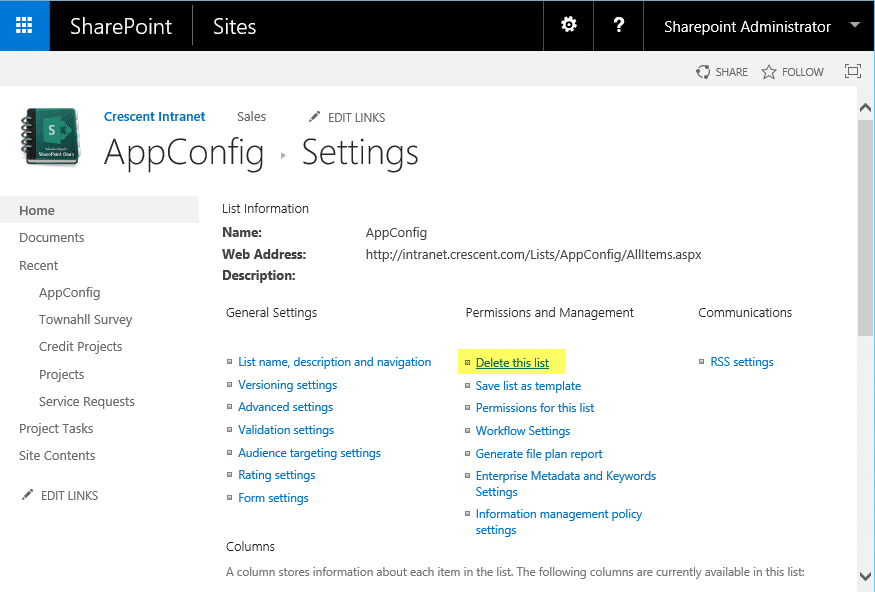Screen dimensions: 875x592
Task: Open SharePoint Help via question mark icon
Action: tap(617, 25)
